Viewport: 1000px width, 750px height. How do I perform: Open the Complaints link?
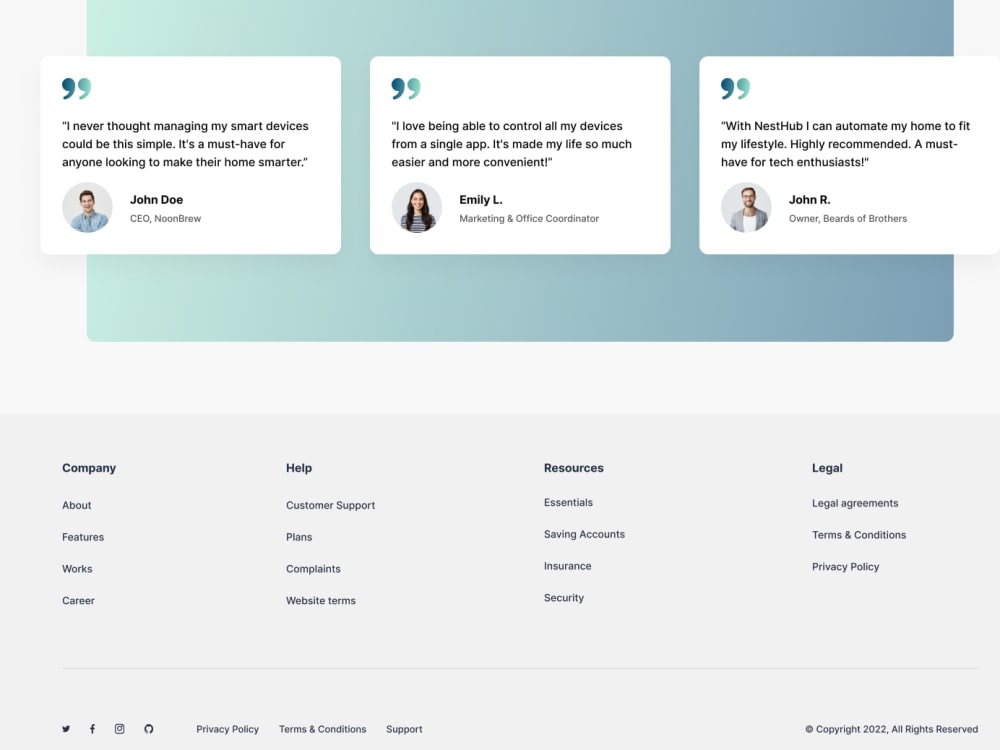pos(313,569)
